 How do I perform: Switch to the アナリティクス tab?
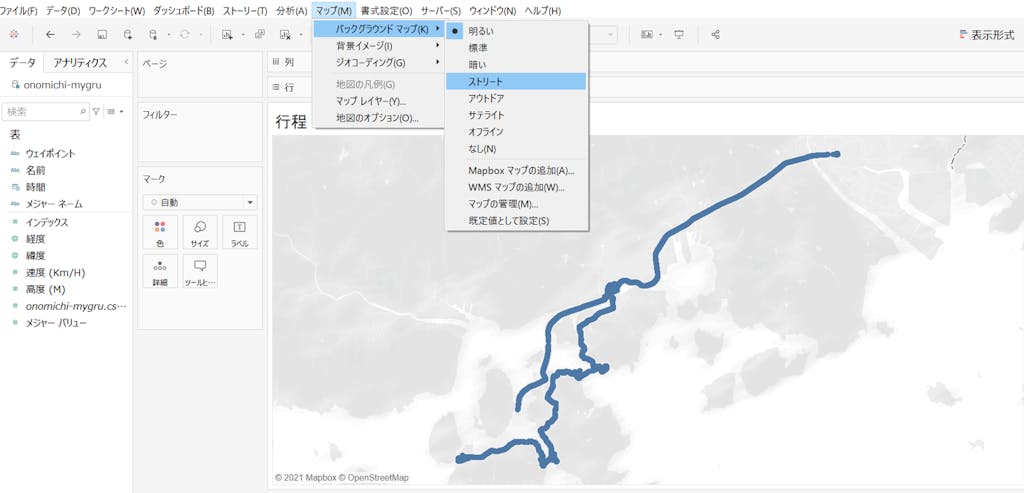pos(80,63)
